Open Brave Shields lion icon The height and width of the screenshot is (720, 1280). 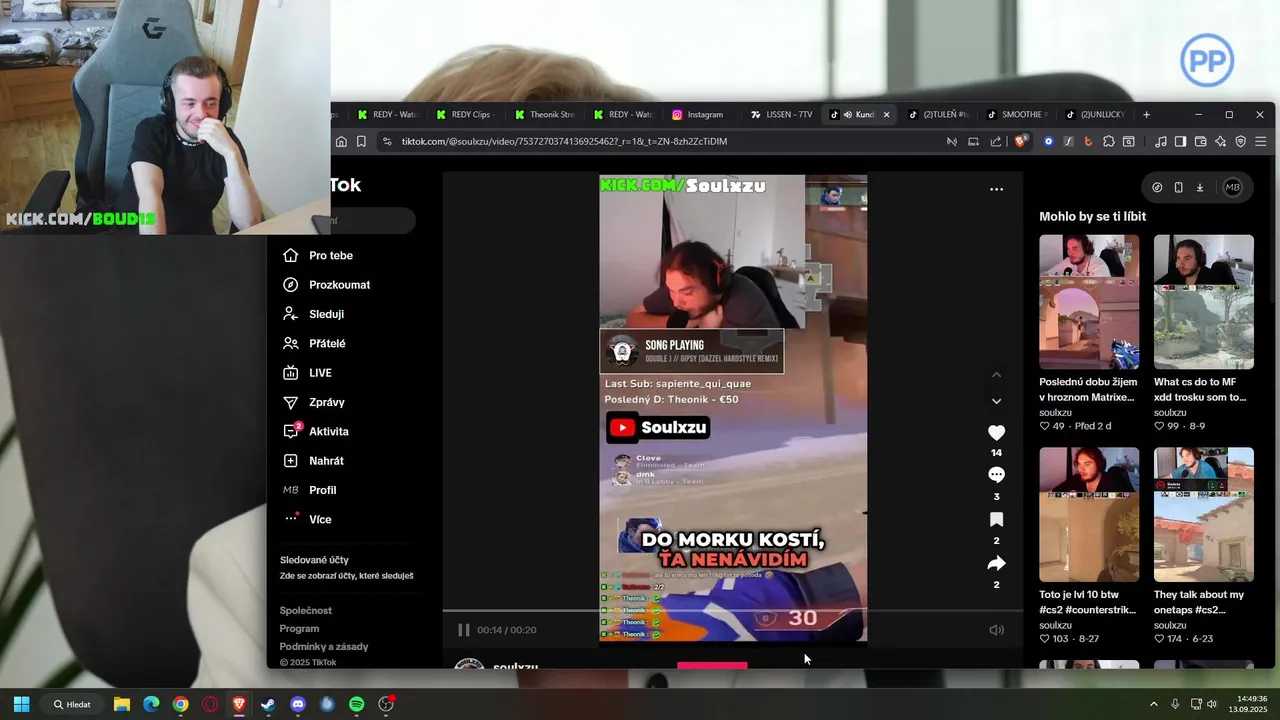1020,142
